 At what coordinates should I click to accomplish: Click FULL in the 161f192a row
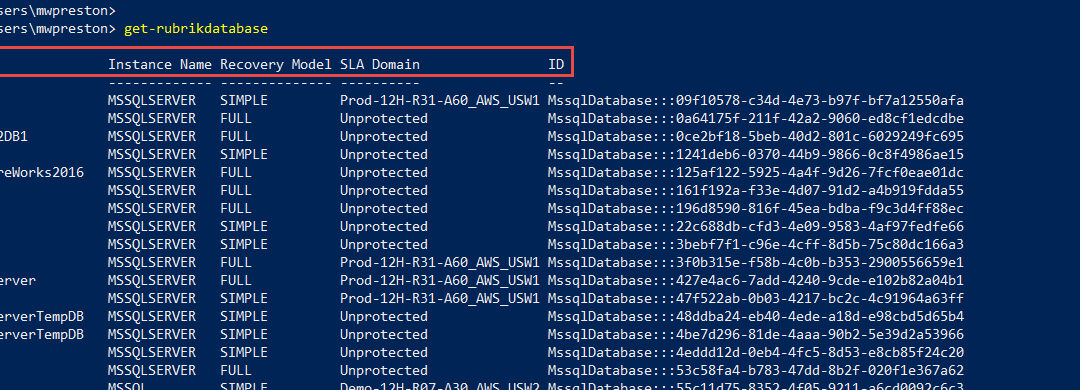click(236, 190)
